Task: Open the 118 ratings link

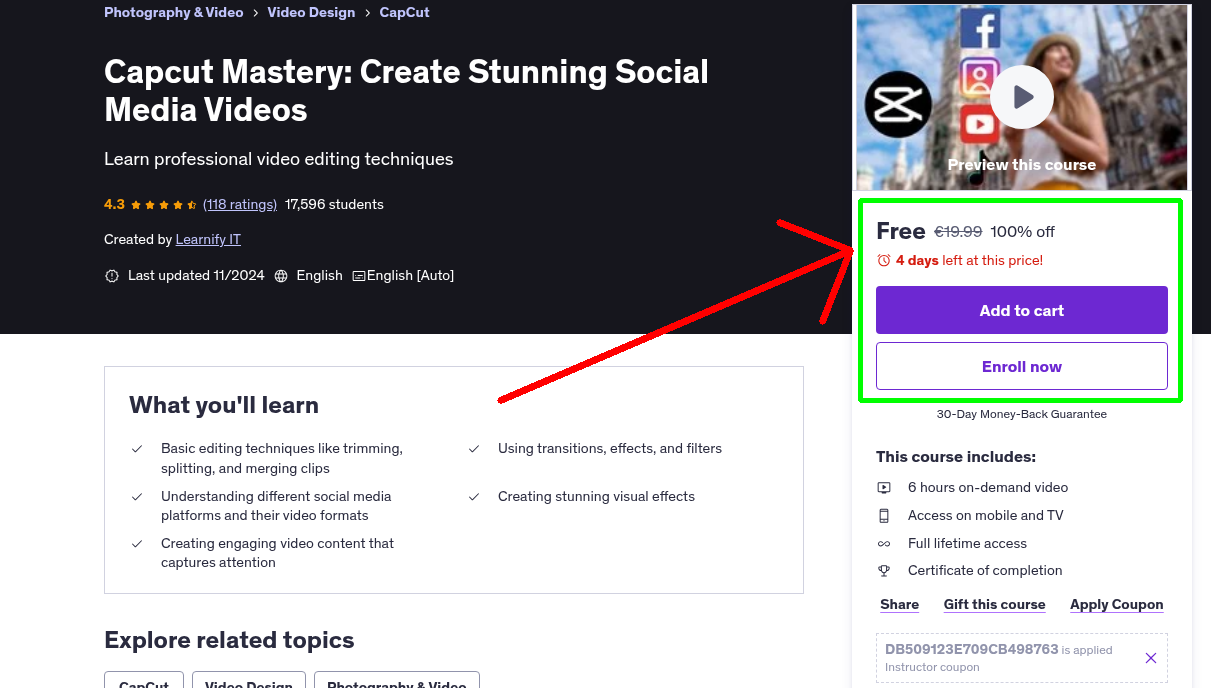Action: (x=240, y=204)
